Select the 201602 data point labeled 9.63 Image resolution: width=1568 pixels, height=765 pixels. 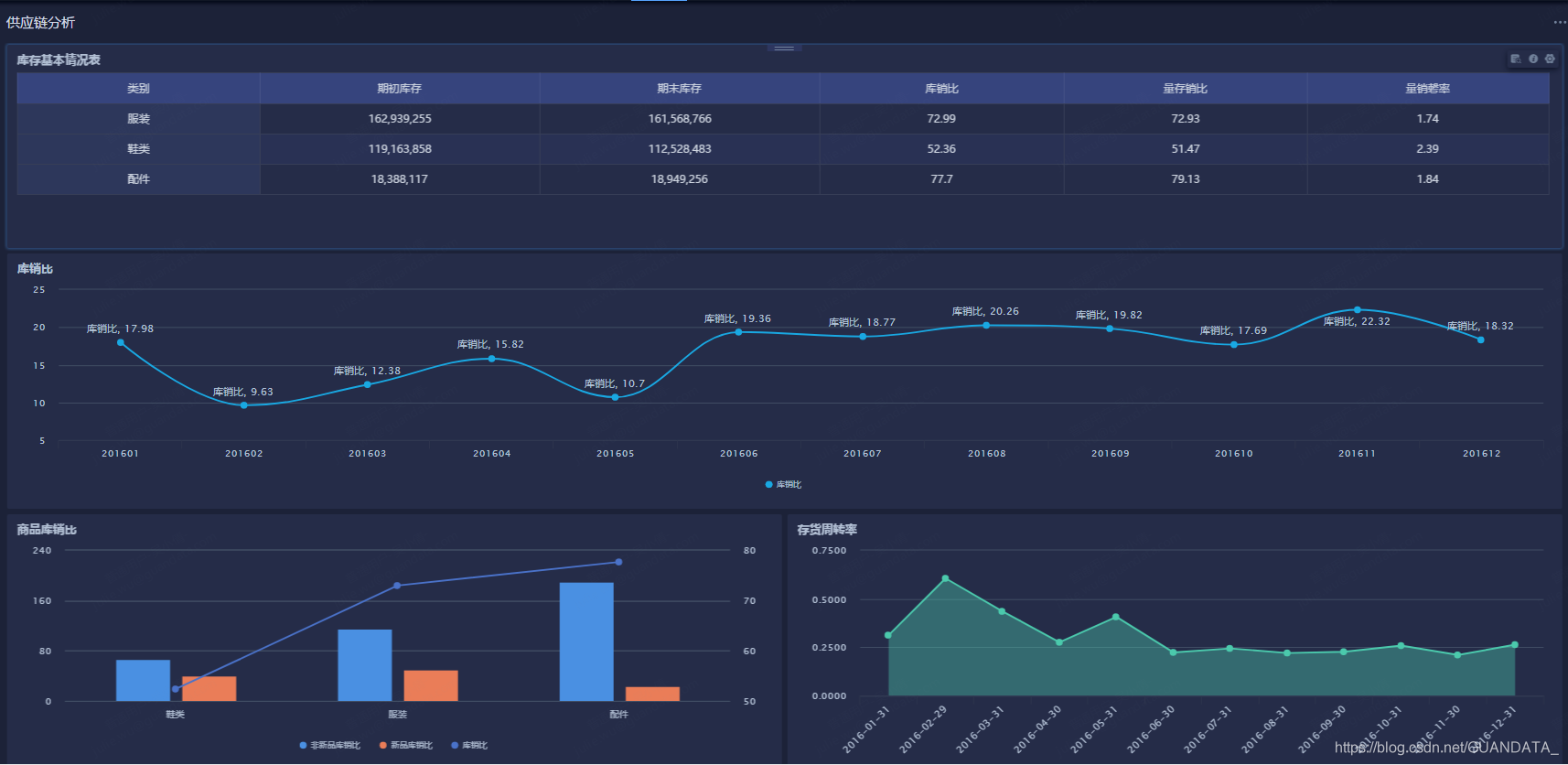243,405
